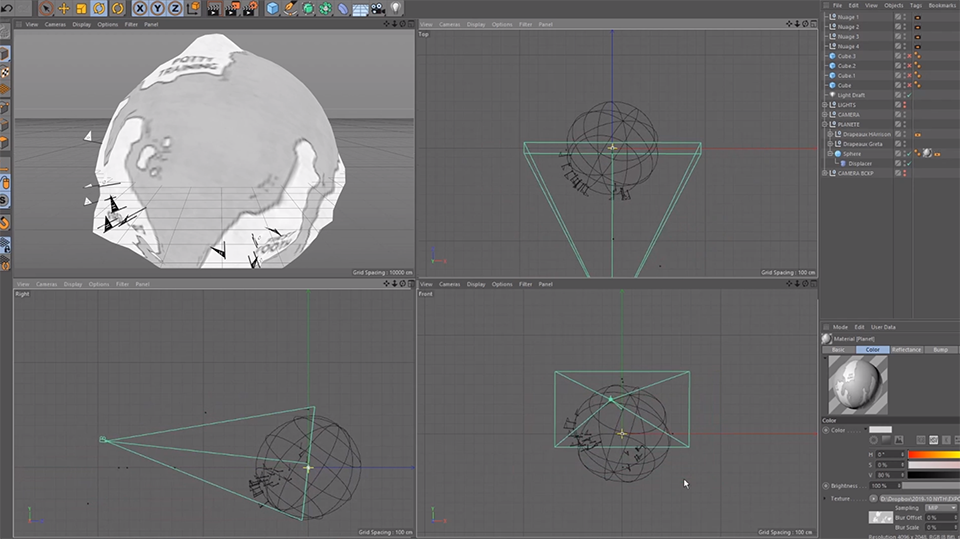Viewport: 960px width, 539px height.
Task: Toggle Light Draft green checkmark
Action: tap(909, 95)
